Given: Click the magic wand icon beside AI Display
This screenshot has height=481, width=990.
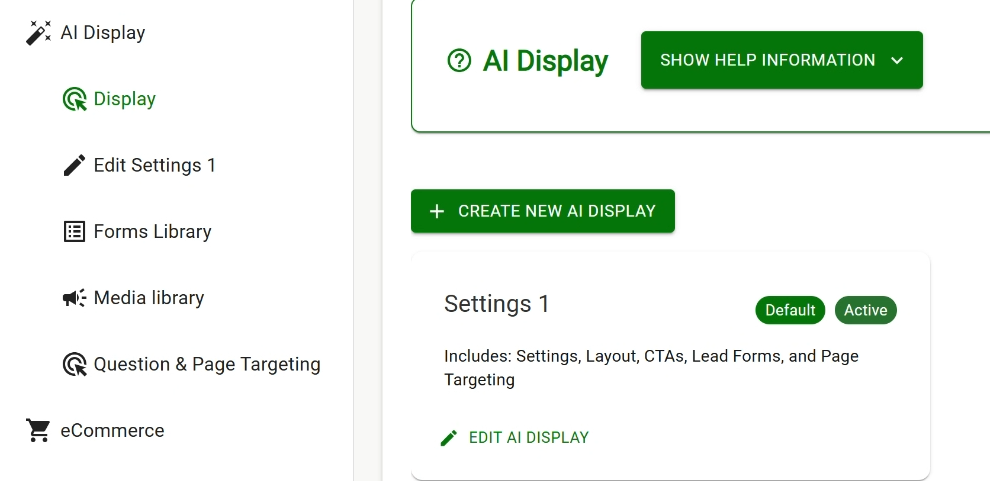Looking at the screenshot, I should (x=38, y=33).
